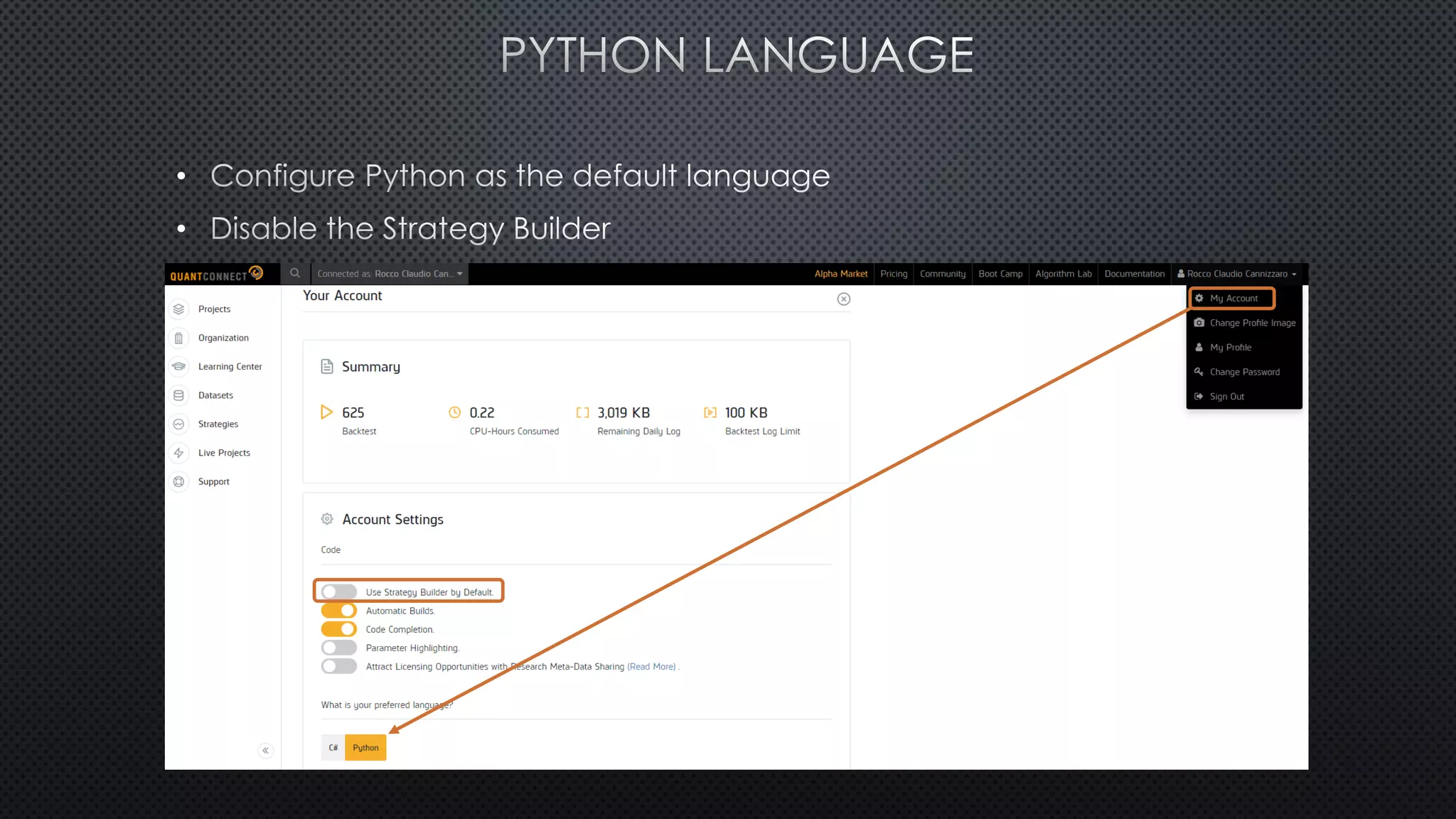The width and height of the screenshot is (1456, 819).
Task: Enable Use Strategy Builder by Default toggle
Action: (338, 592)
